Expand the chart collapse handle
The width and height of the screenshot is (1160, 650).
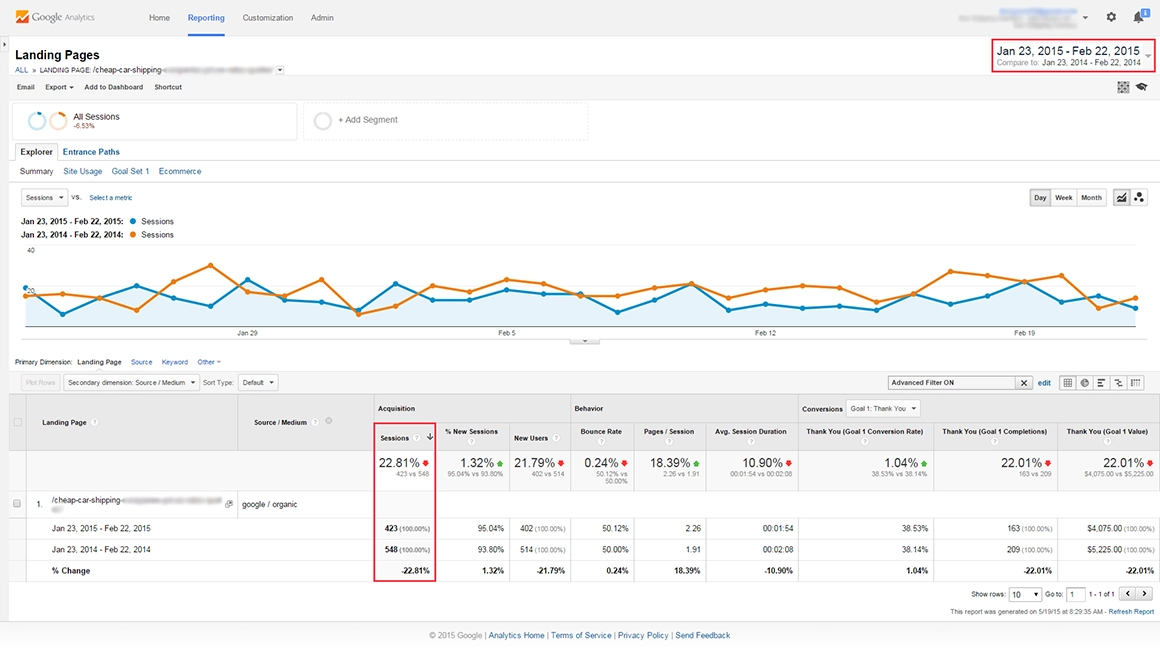pyautogui.click(x=584, y=341)
